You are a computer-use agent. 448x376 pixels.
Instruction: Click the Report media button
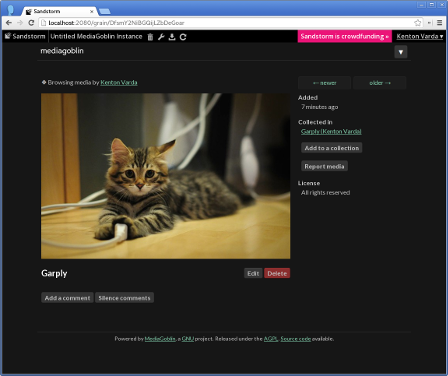tap(324, 166)
